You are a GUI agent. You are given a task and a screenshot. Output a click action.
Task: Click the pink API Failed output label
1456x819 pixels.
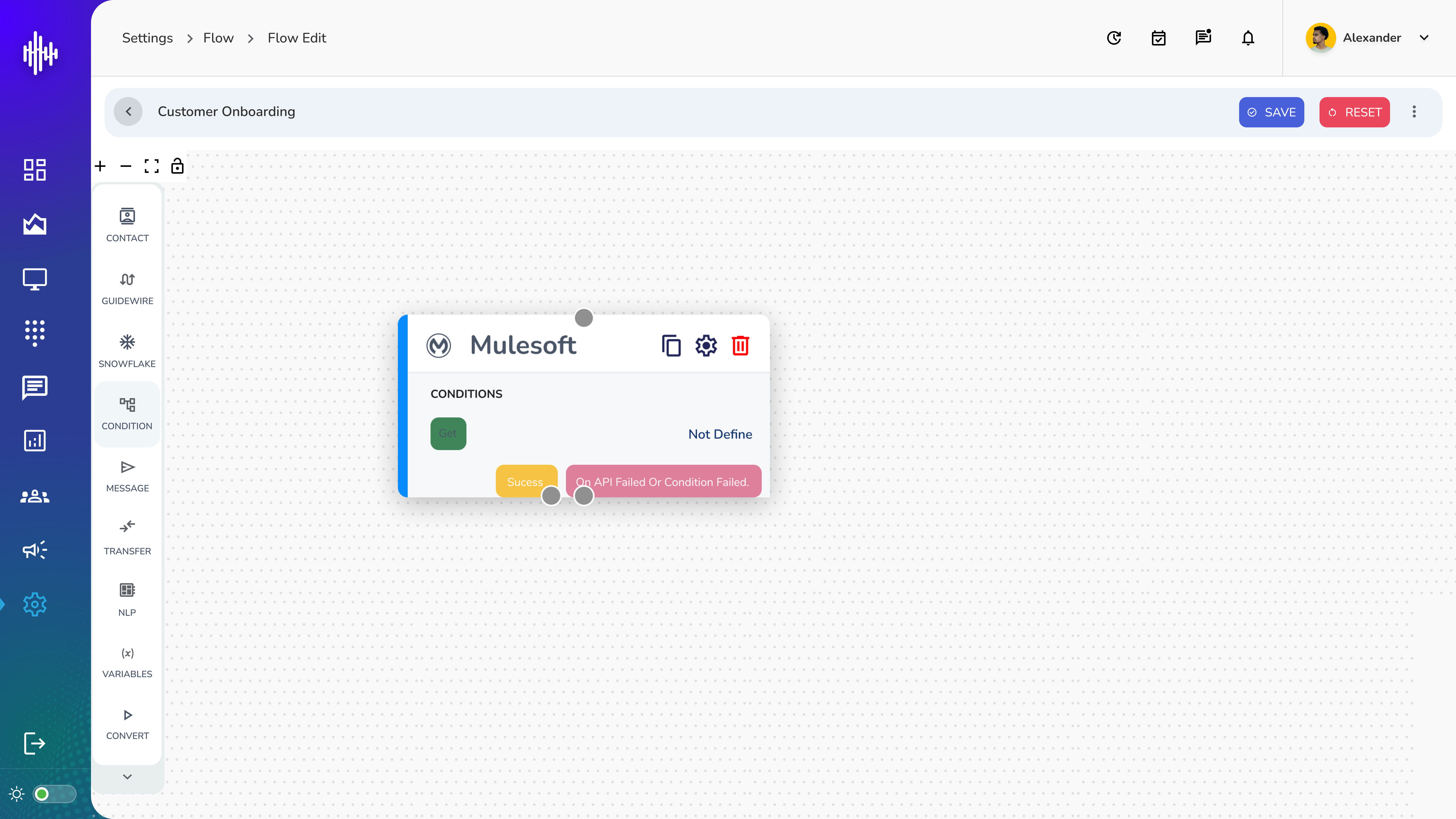coord(663,481)
